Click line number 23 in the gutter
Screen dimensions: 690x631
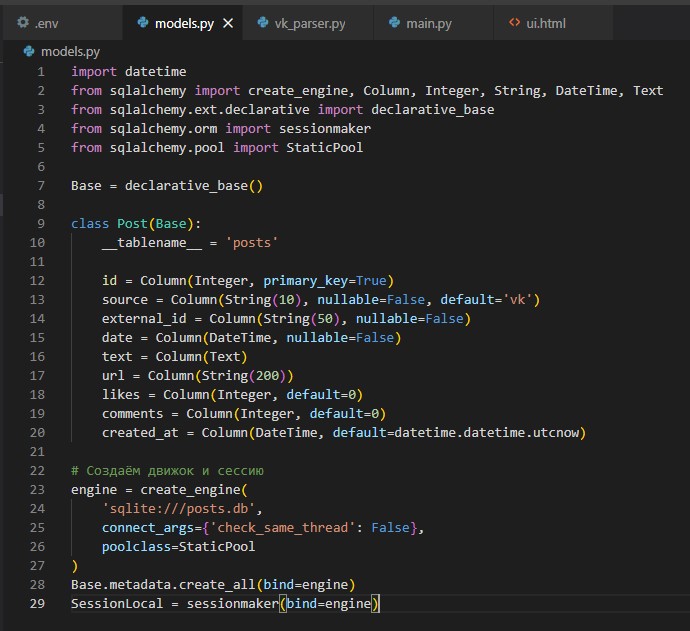coord(37,489)
